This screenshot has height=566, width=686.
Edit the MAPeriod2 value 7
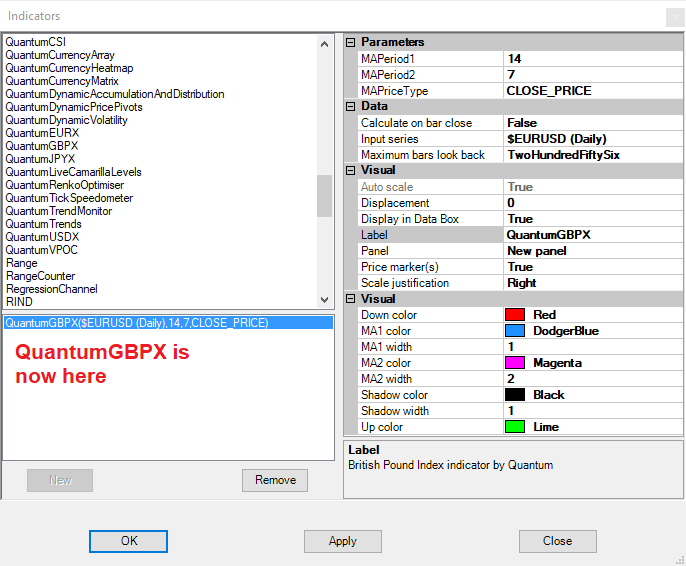pyautogui.click(x=593, y=75)
